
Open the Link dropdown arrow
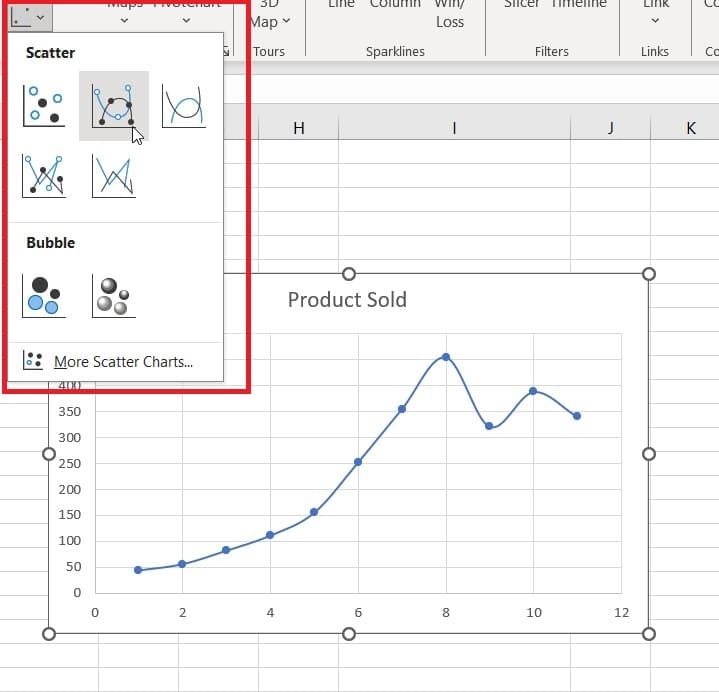(655, 21)
